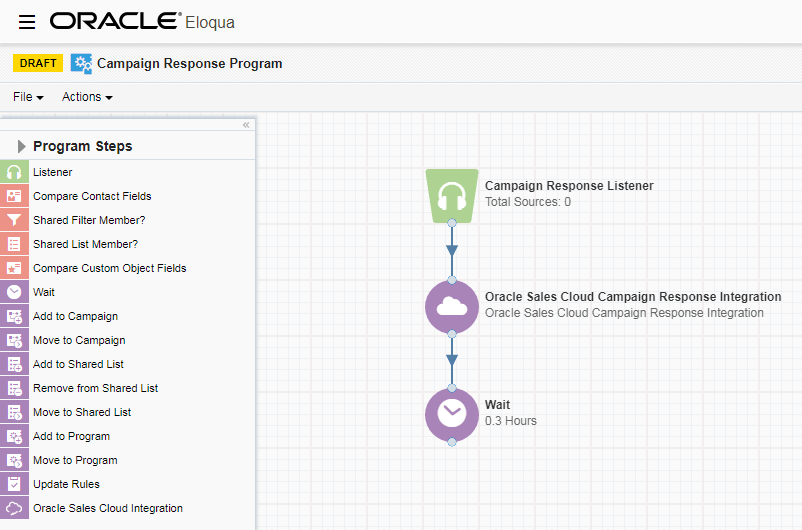
Task: Open the File menu
Action: click(x=28, y=97)
